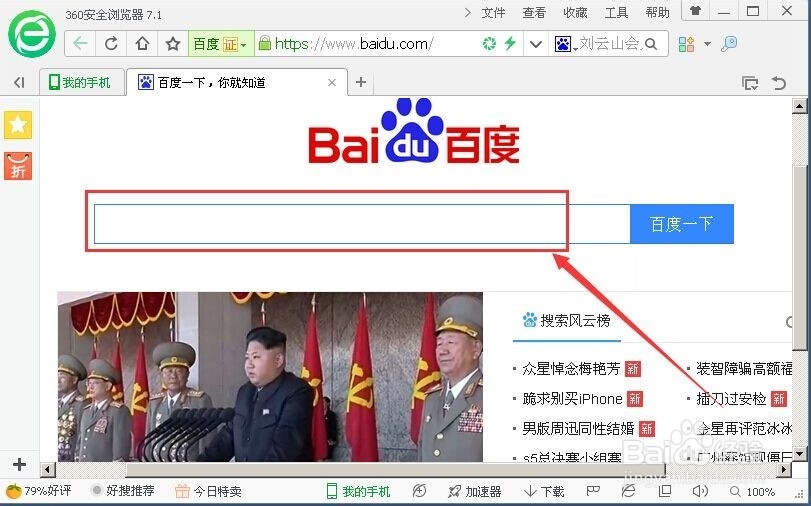This screenshot has height=506, width=811.
Task: Click the 百度一下 search button
Action: [x=682, y=224]
